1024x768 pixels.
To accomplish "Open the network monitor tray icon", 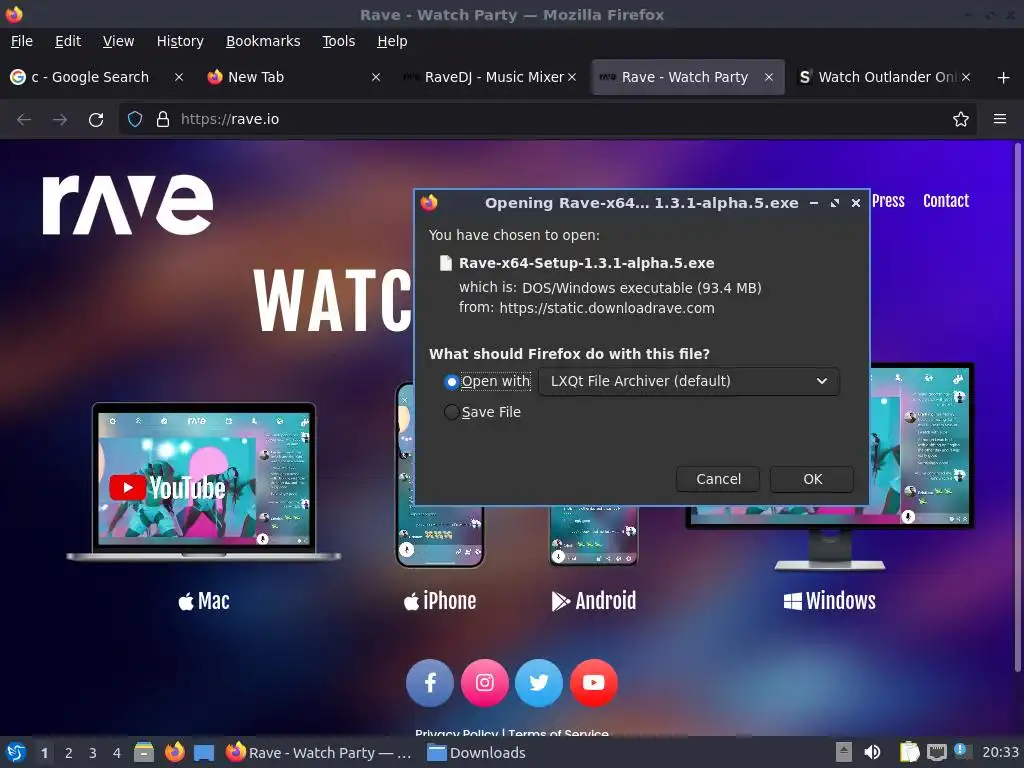I will coord(936,753).
